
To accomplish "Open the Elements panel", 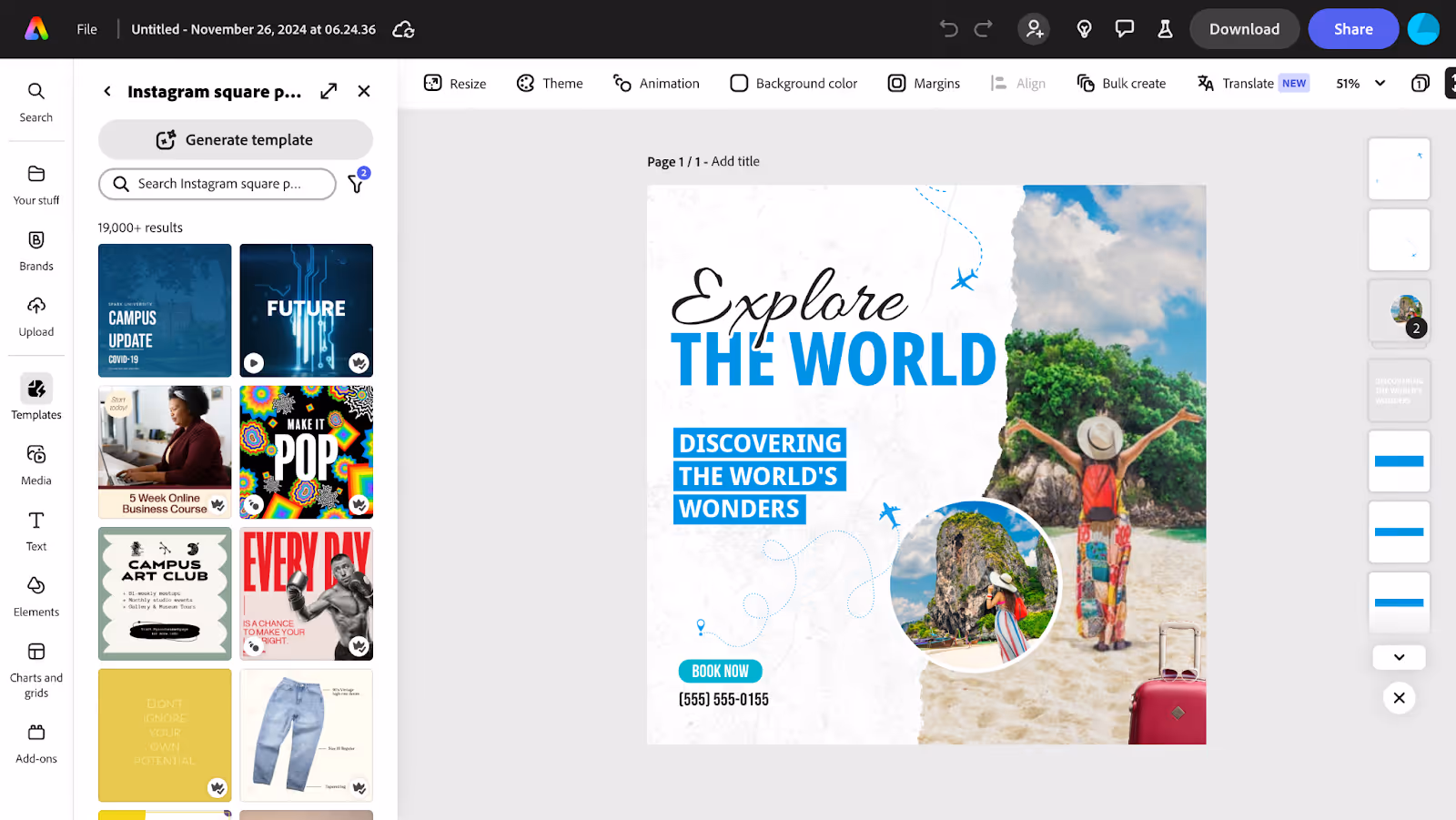I will tap(36, 597).
